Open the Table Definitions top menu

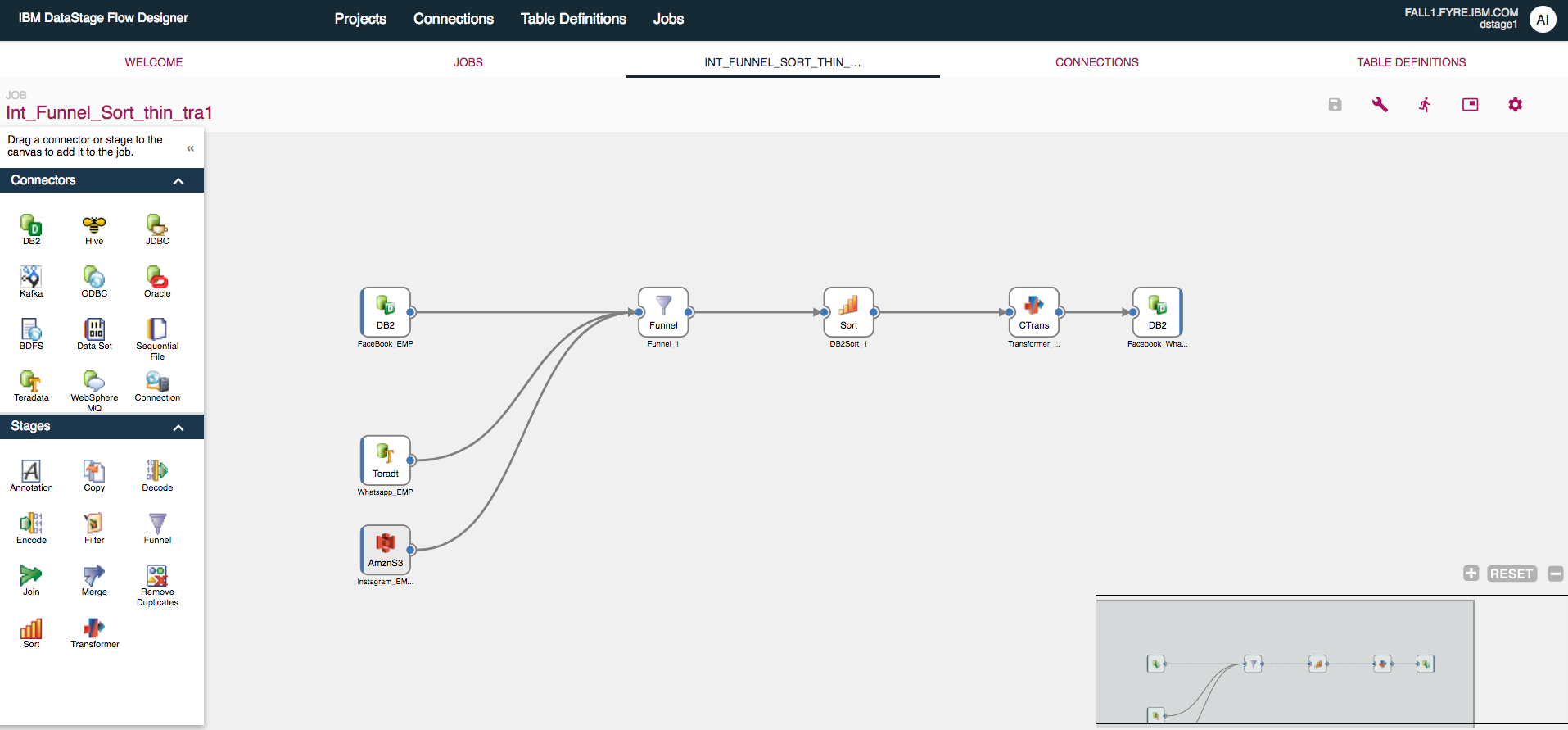(573, 19)
